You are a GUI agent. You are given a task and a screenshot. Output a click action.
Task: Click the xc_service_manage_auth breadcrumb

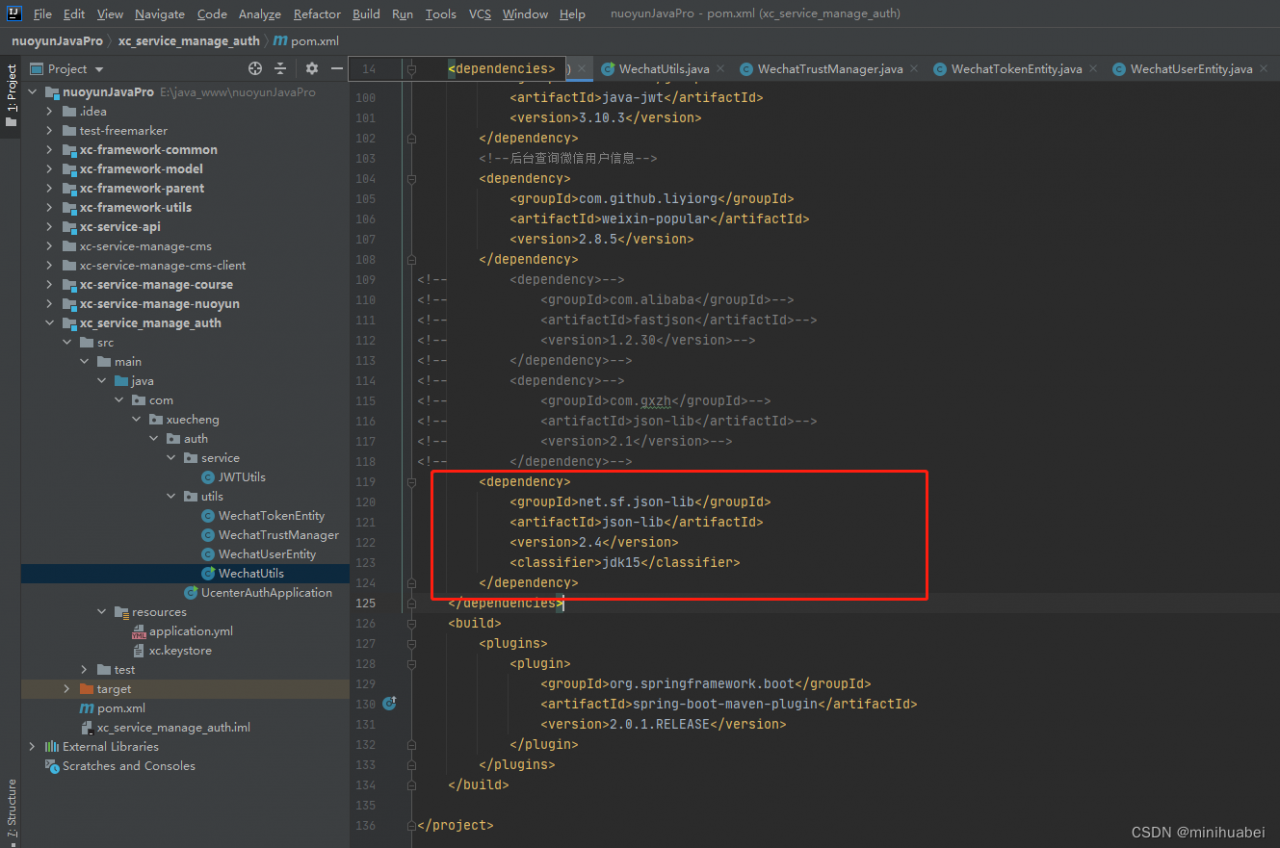pyautogui.click(x=188, y=41)
